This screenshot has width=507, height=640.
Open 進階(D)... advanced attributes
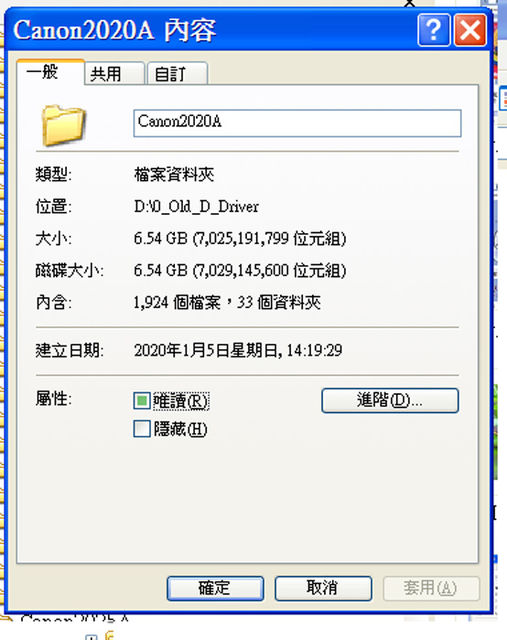coord(390,400)
